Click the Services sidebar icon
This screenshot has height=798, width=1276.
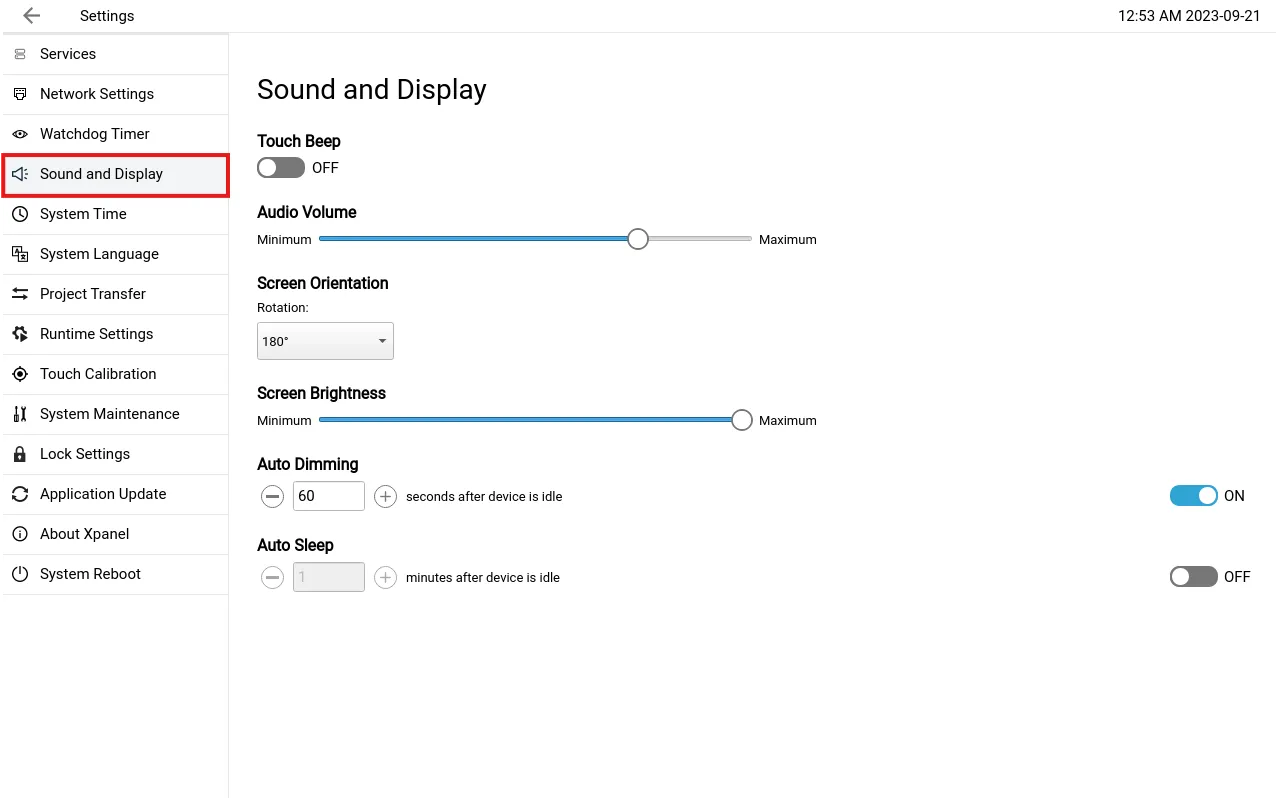(20, 54)
